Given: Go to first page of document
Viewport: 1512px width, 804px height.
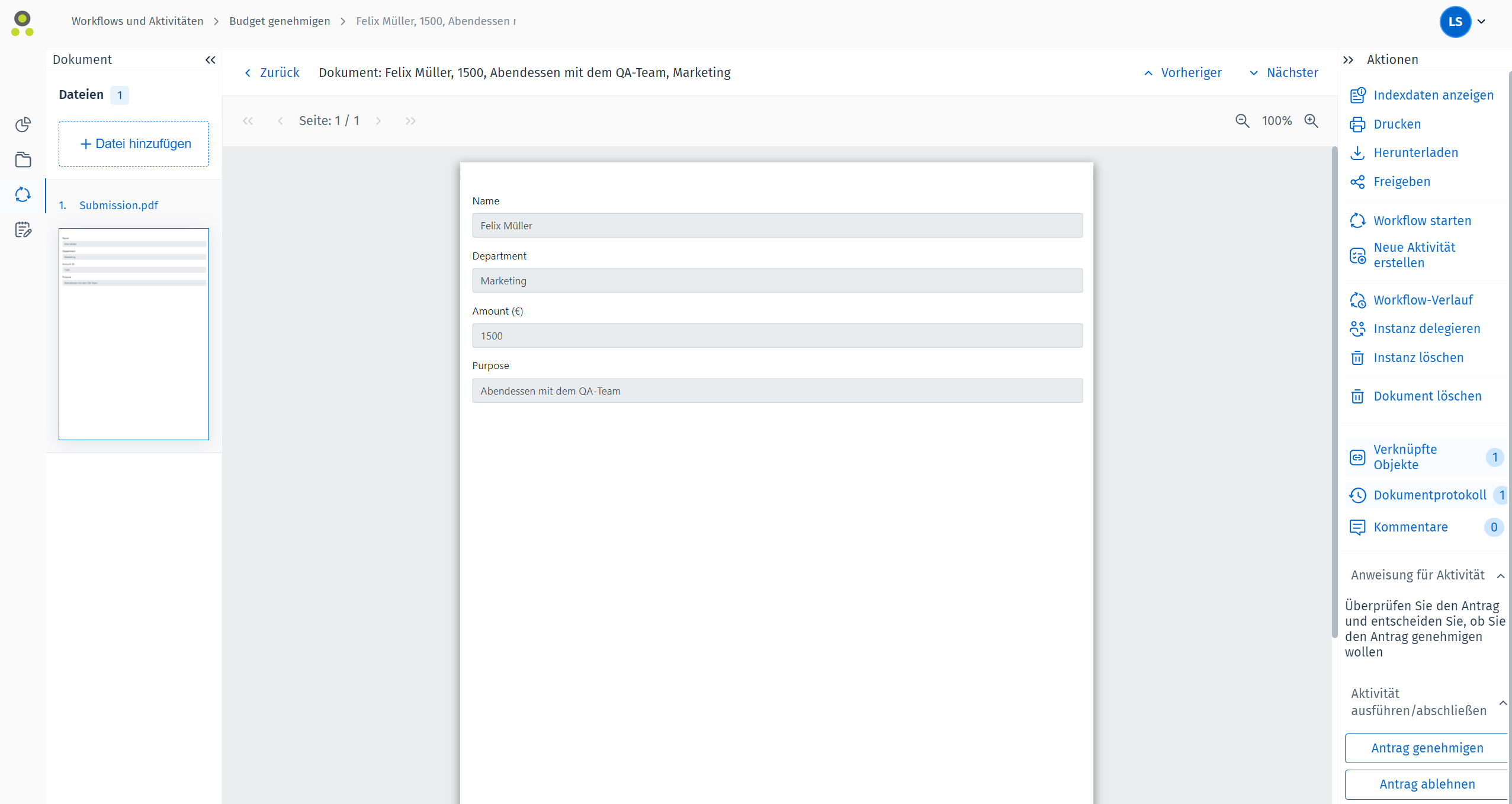Looking at the screenshot, I should (x=248, y=121).
